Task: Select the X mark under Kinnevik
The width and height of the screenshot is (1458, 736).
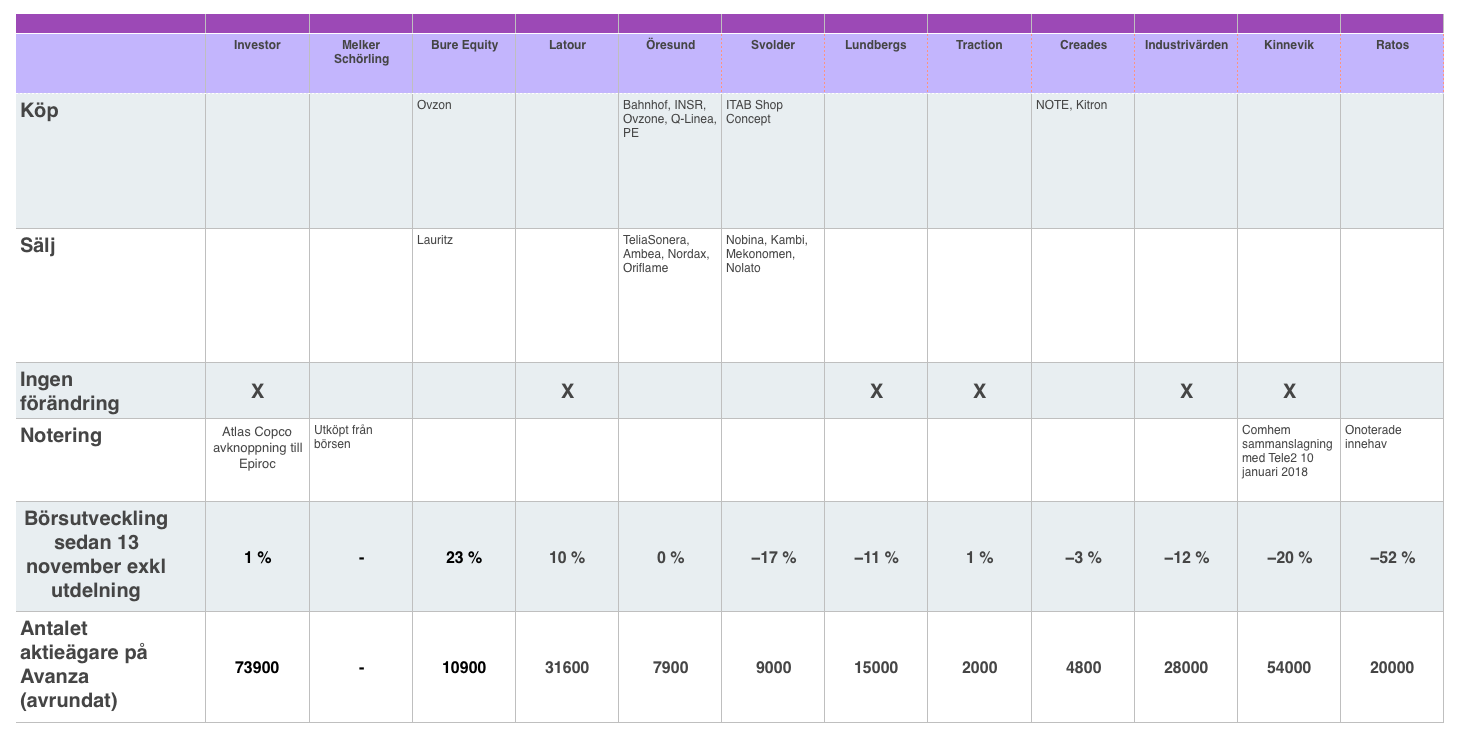Action: coord(1289,391)
